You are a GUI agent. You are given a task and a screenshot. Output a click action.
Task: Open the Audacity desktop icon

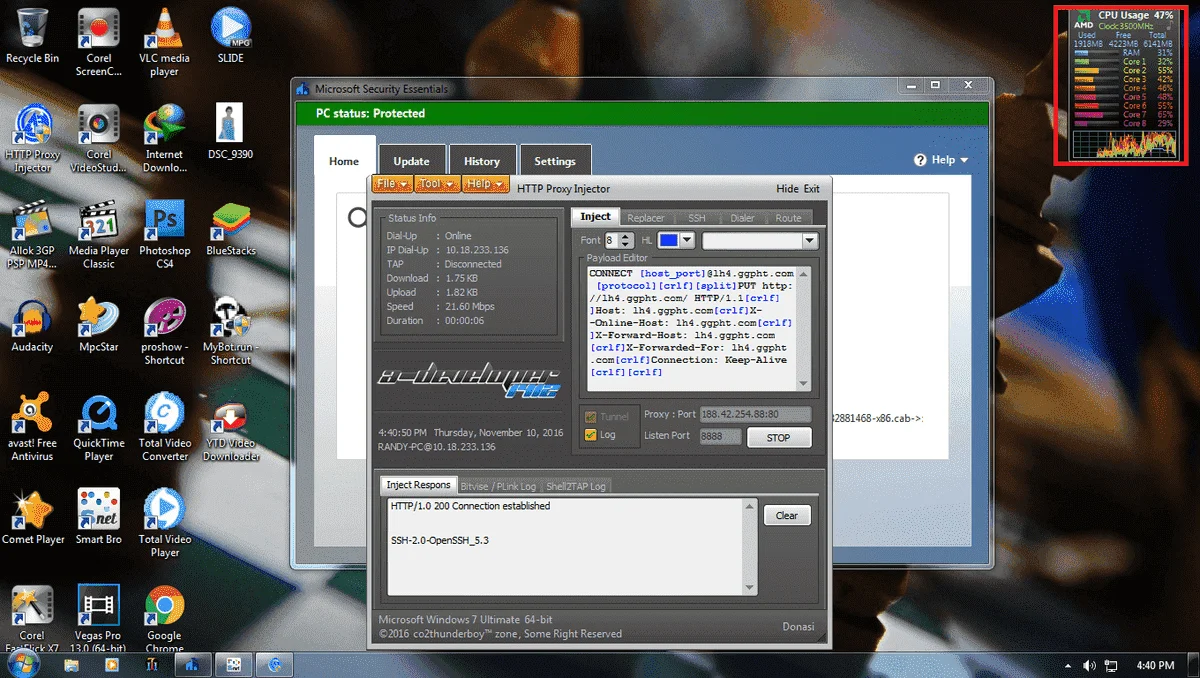pos(32,324)
